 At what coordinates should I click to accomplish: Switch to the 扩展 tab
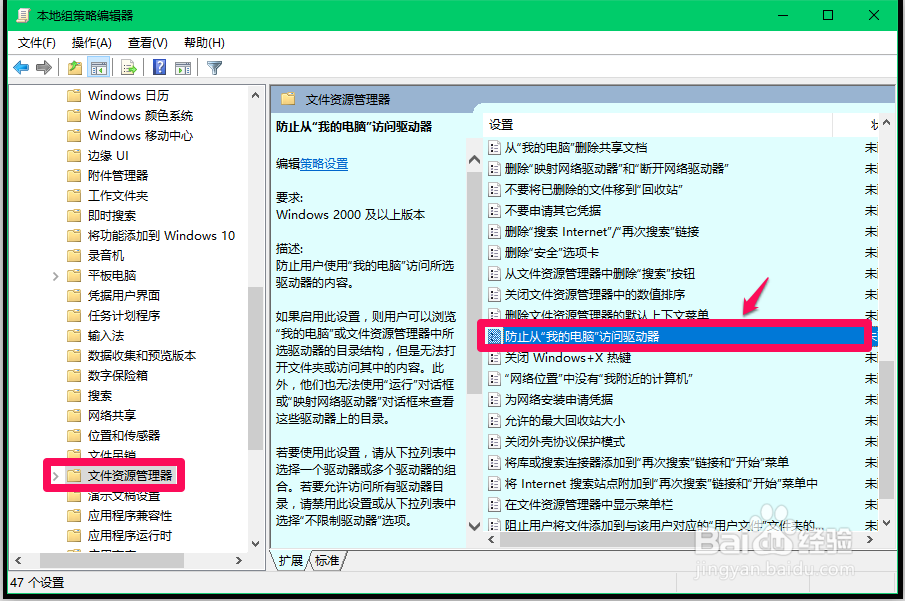point(290,561)
